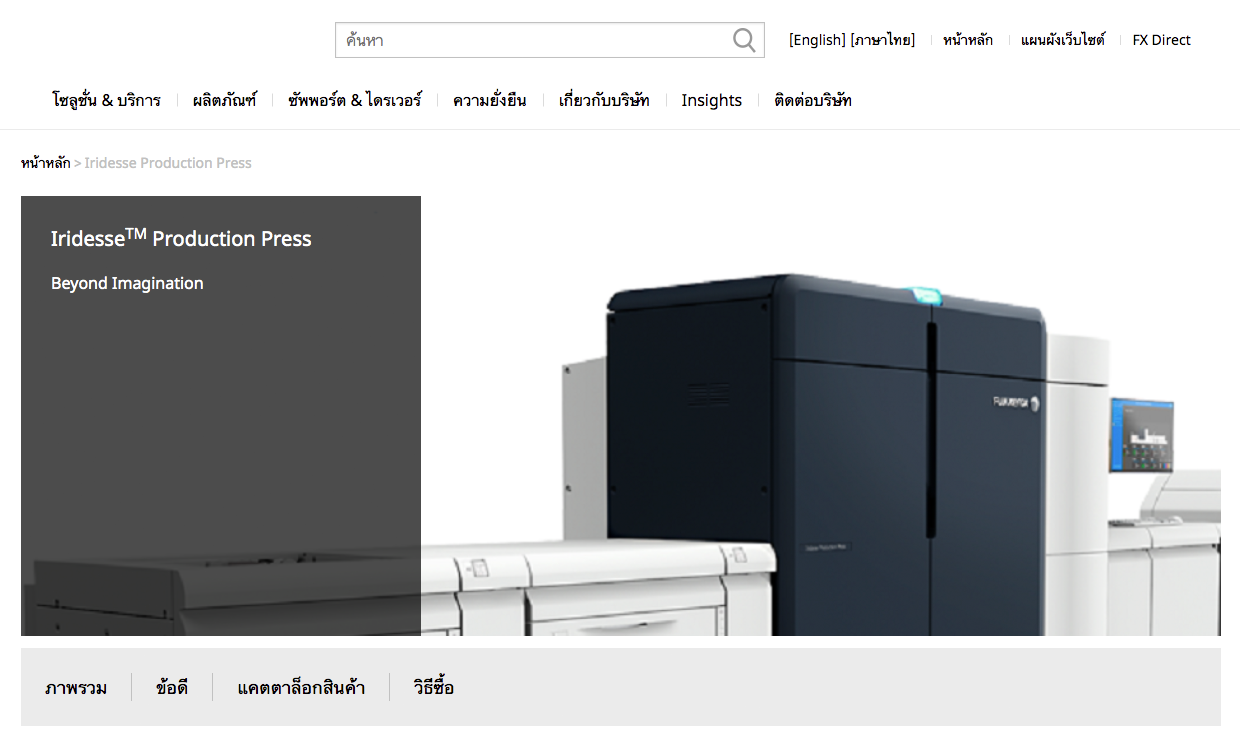
Task: Open the ผลิตภัณฑ์ menu
Action: pyautogui.click(x=224, y=100)
